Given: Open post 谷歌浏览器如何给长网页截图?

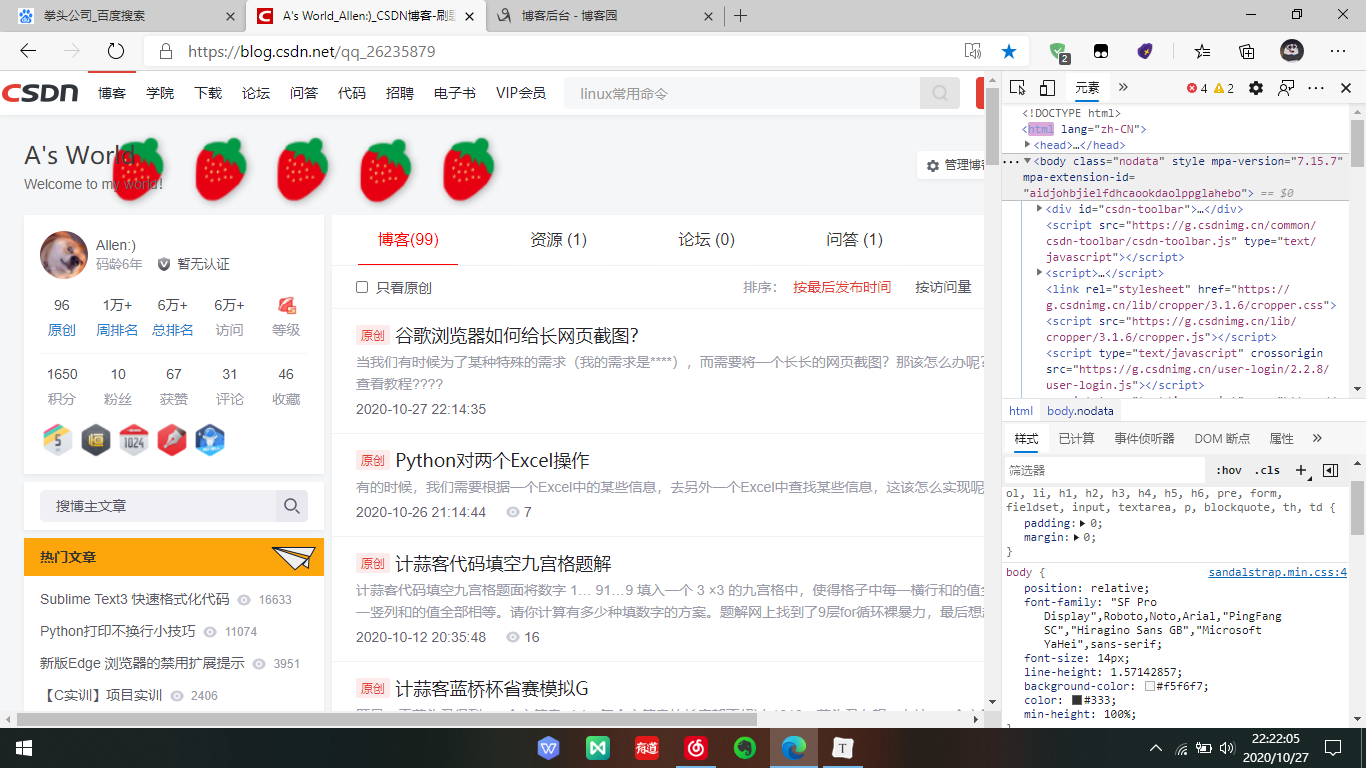Looking at the screenshot, I should (517, 335).
